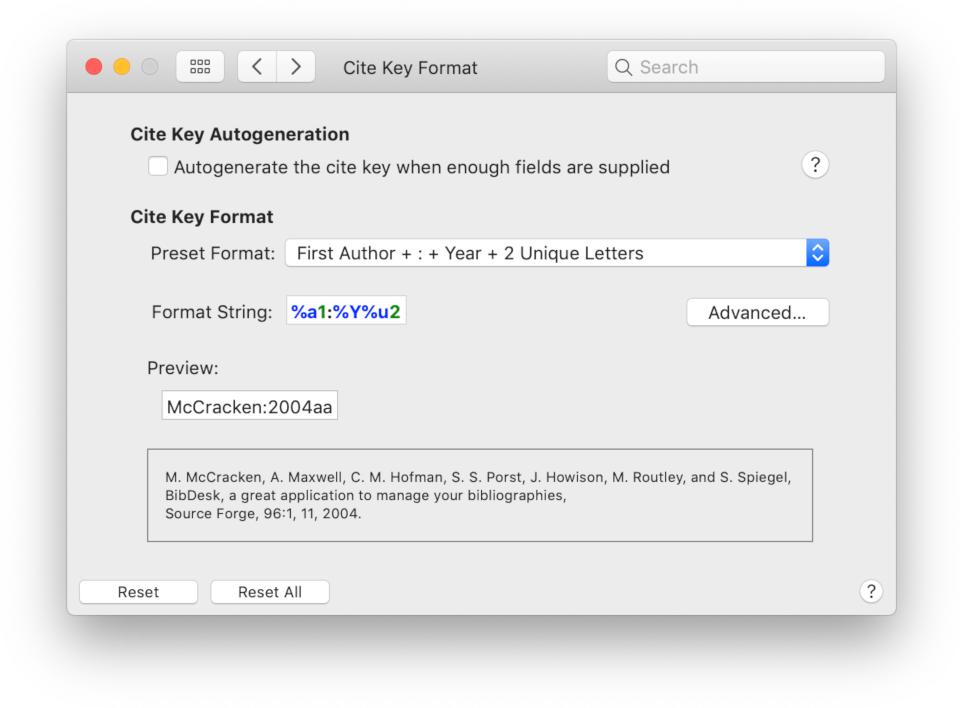Screen dimensions: 960x708
Task: Click the %u2 green token
Action: pyautogui.click(x=384, y=310)
